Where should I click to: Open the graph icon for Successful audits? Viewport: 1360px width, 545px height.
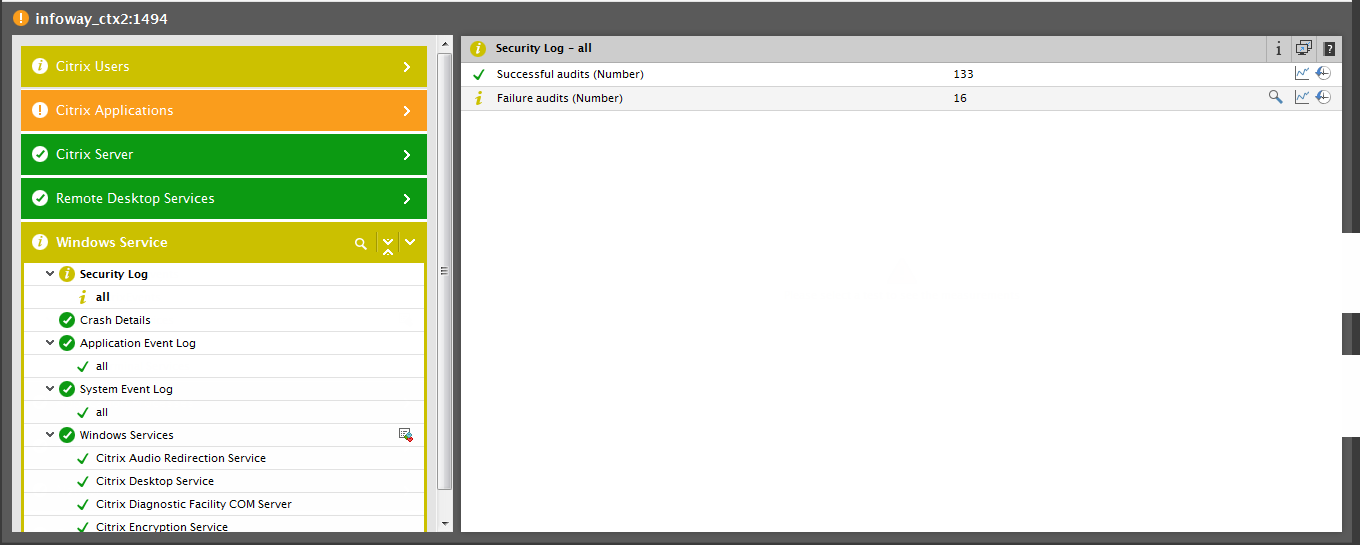(1301, 74)
